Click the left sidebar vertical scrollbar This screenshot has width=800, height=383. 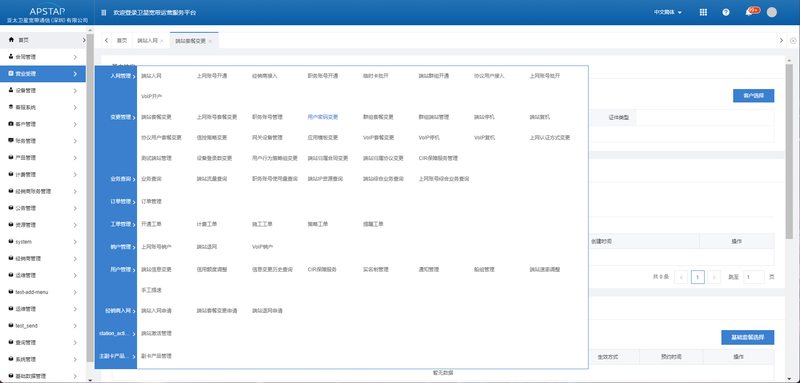click(90, 204)
